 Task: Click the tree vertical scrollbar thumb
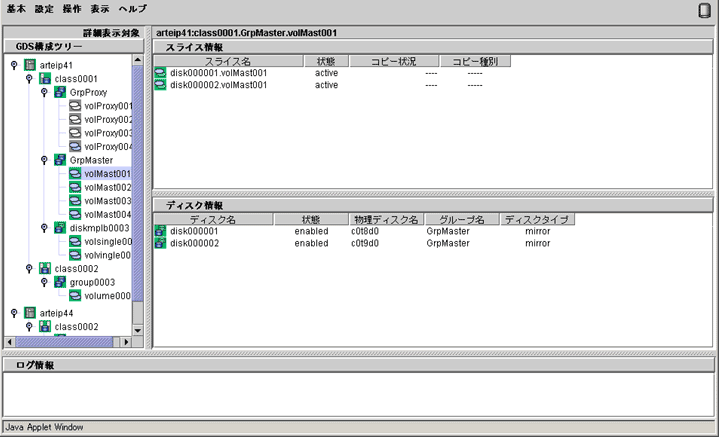point(138,183)
